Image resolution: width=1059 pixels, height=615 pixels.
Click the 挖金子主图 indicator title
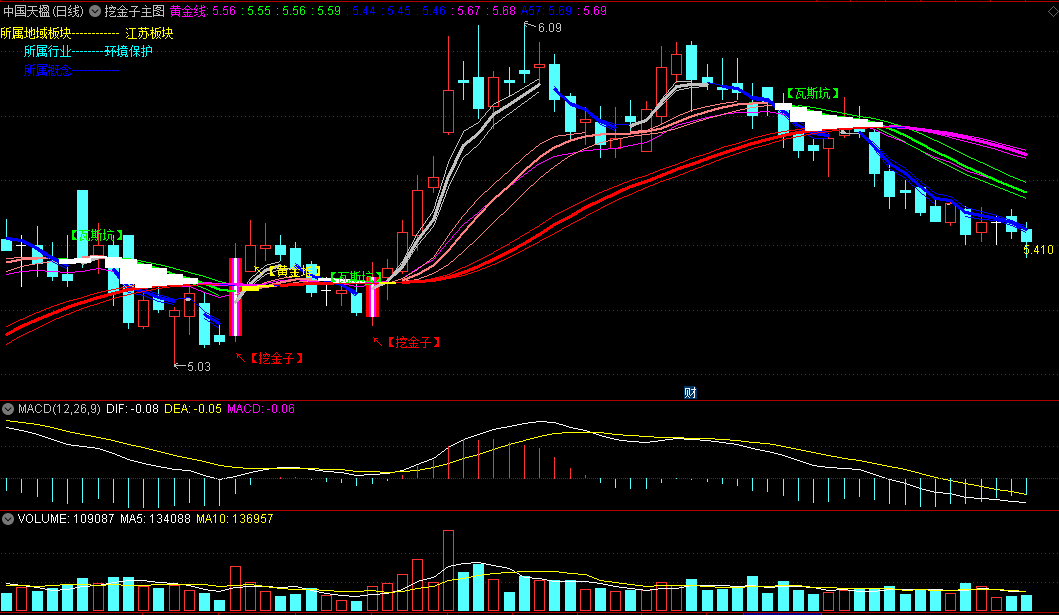click(x=134, y=11)
